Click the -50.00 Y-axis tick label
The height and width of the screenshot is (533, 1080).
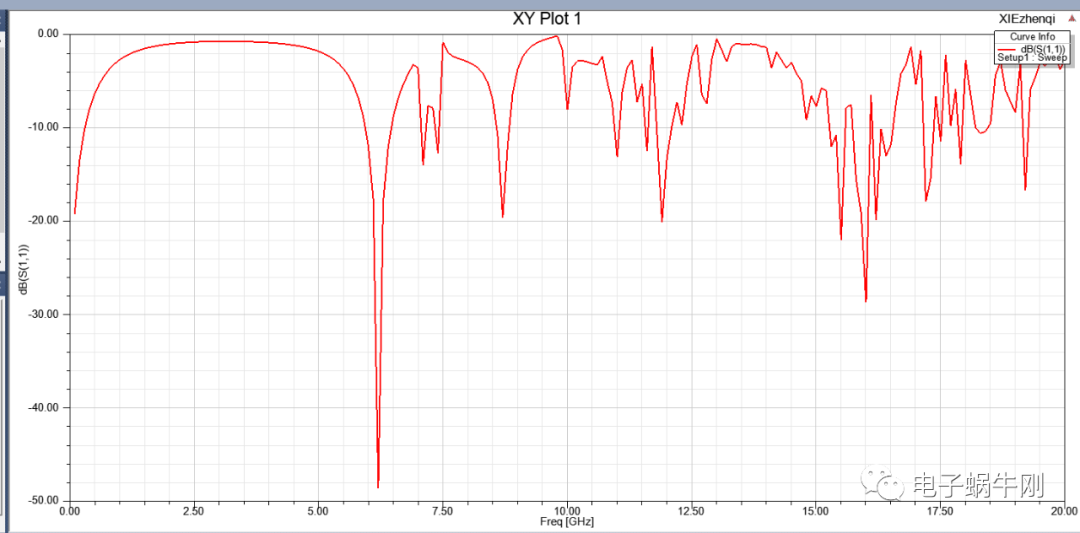(45, 500)
